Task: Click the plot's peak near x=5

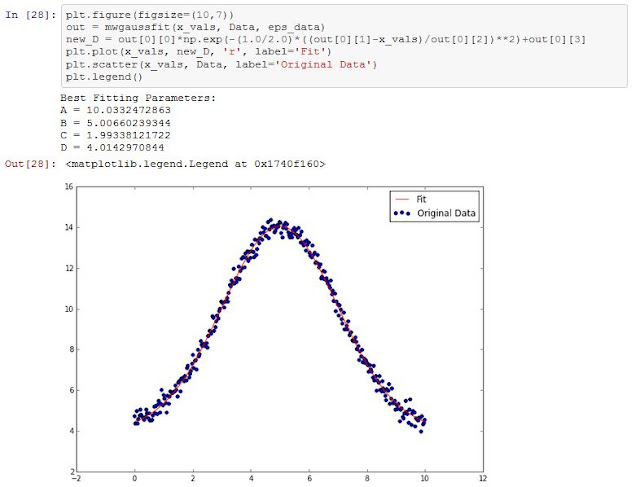Action: tap(280, 225)
